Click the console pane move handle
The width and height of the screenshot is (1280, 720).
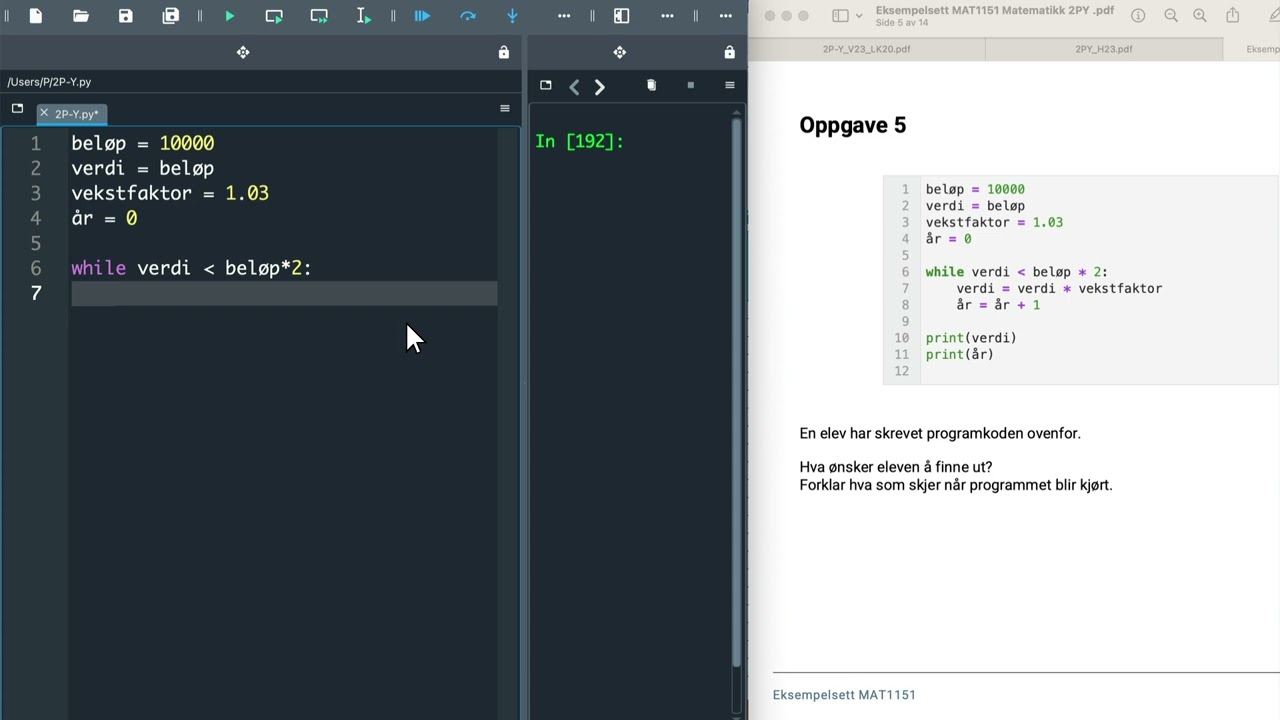620,52
